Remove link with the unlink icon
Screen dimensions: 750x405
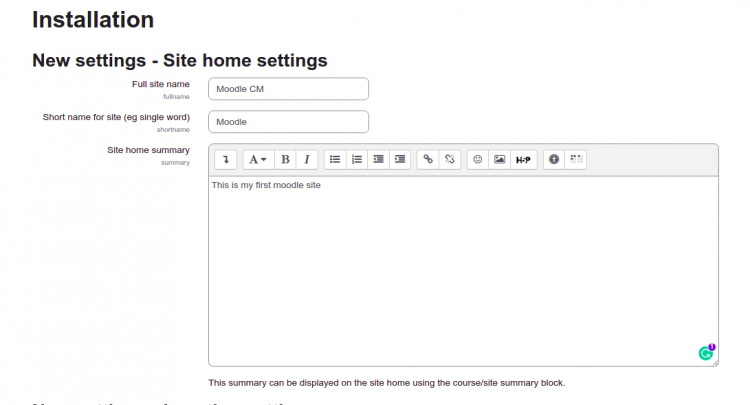click(450, 159)
